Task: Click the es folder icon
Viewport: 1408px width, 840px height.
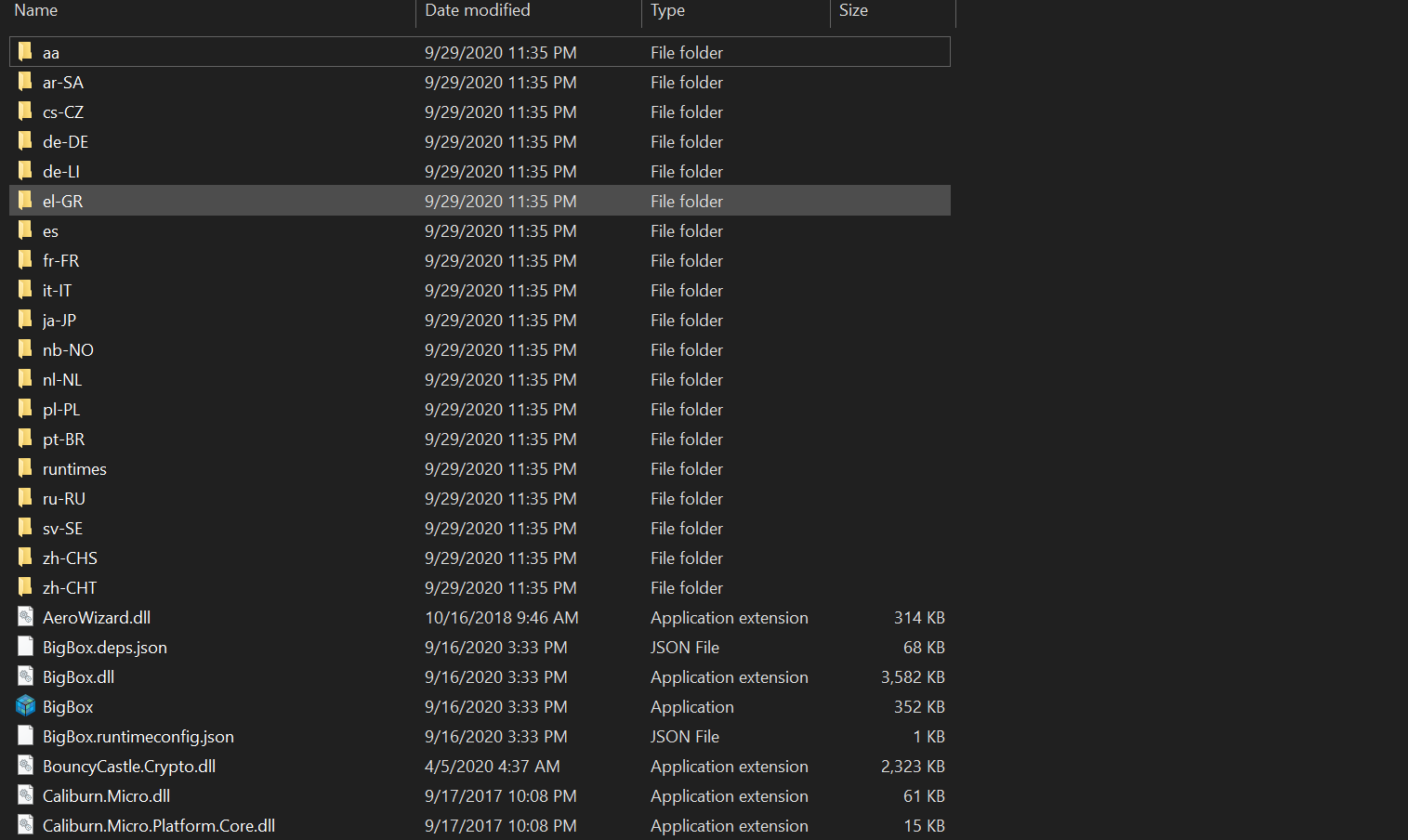Action: point(25,230)
